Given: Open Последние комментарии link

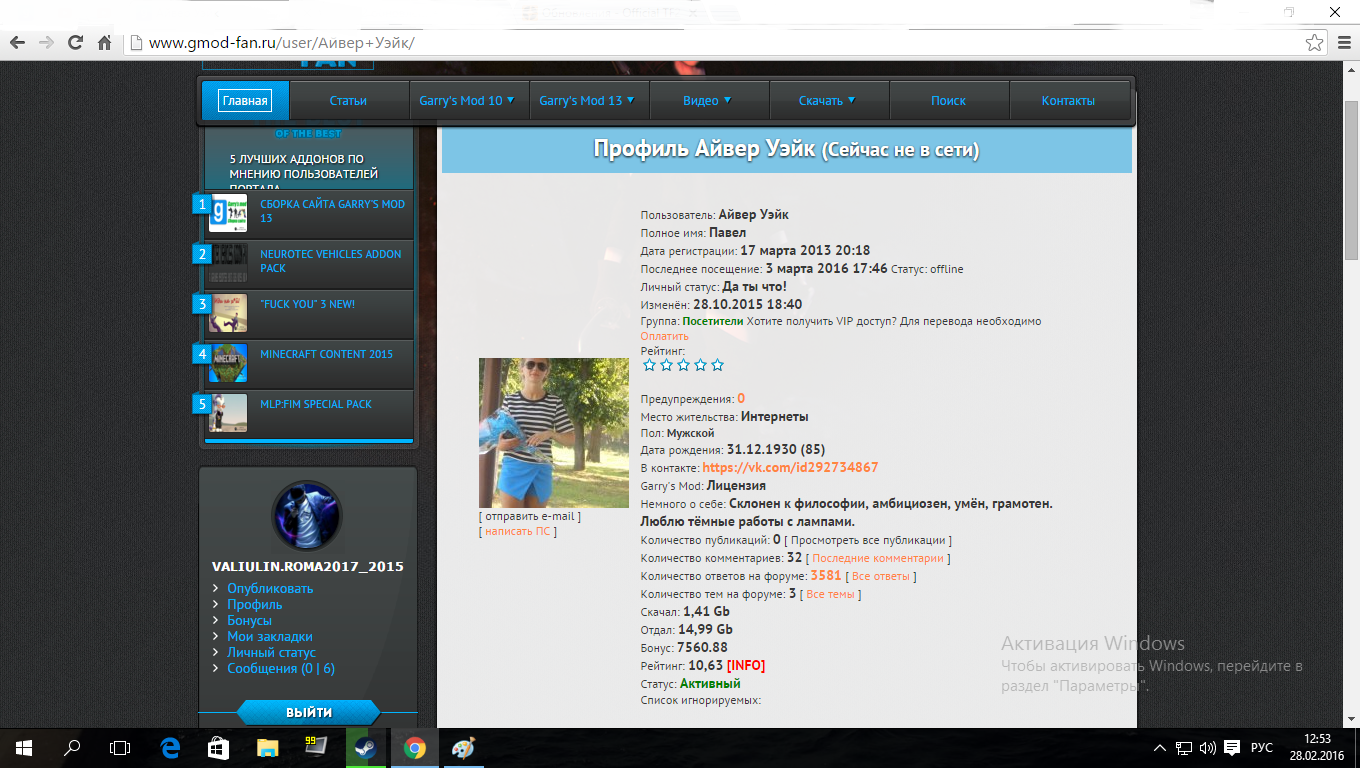Looking at the screenshot, I should click(878, 558).
